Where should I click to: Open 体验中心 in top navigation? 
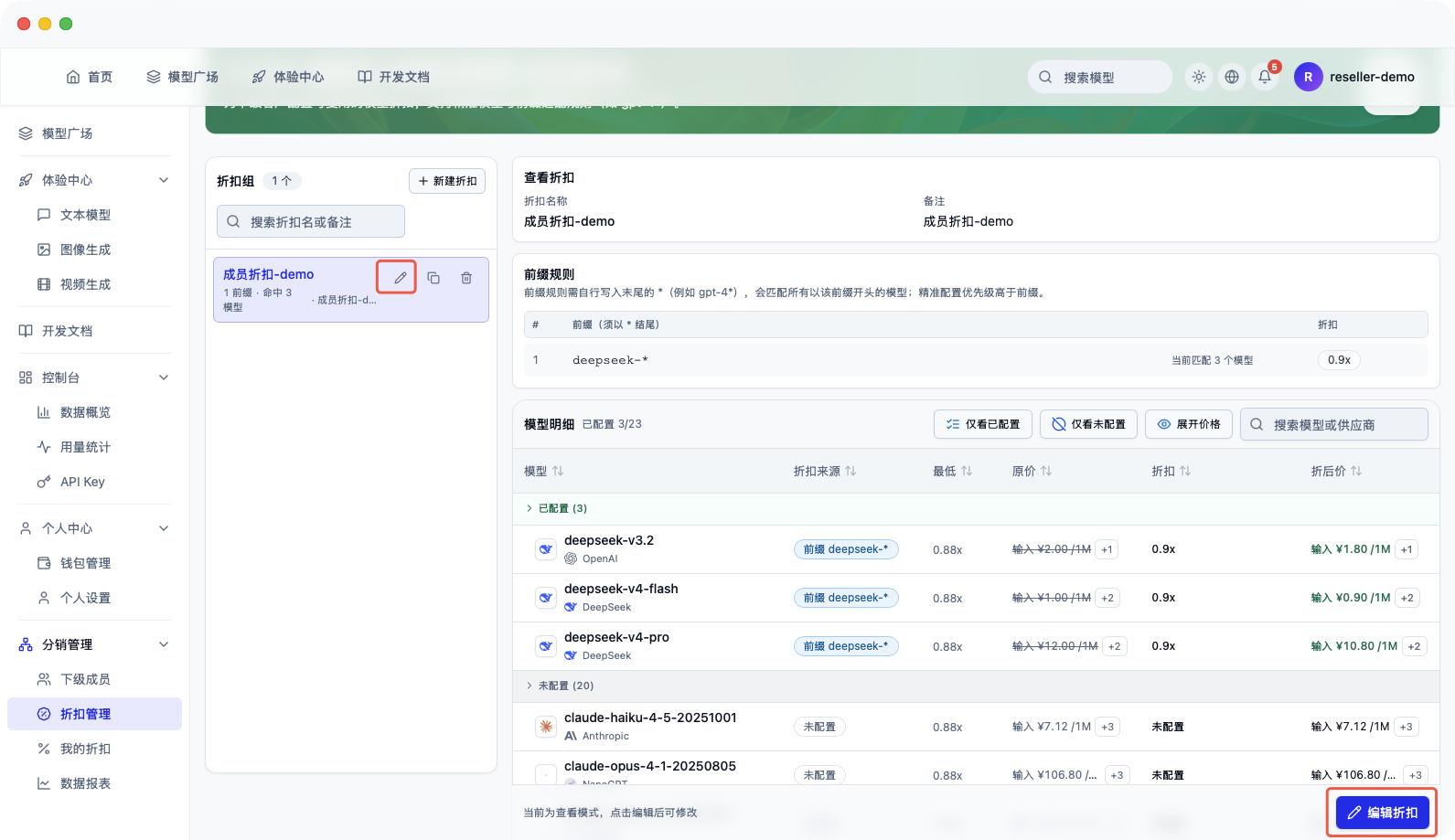(288, 77)
